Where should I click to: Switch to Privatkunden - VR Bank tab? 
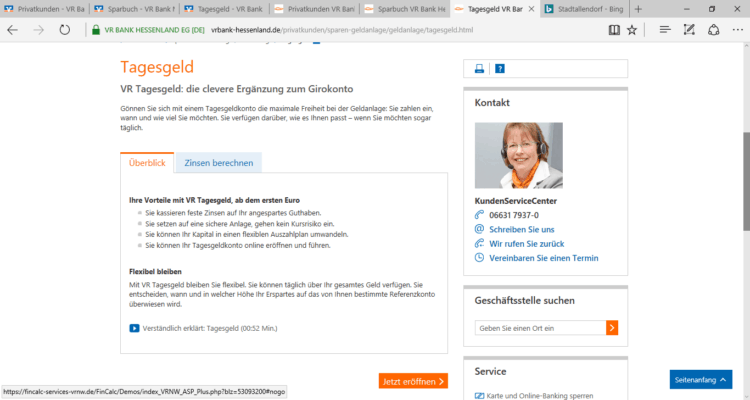pyautogui.click(x=44, y=9)
